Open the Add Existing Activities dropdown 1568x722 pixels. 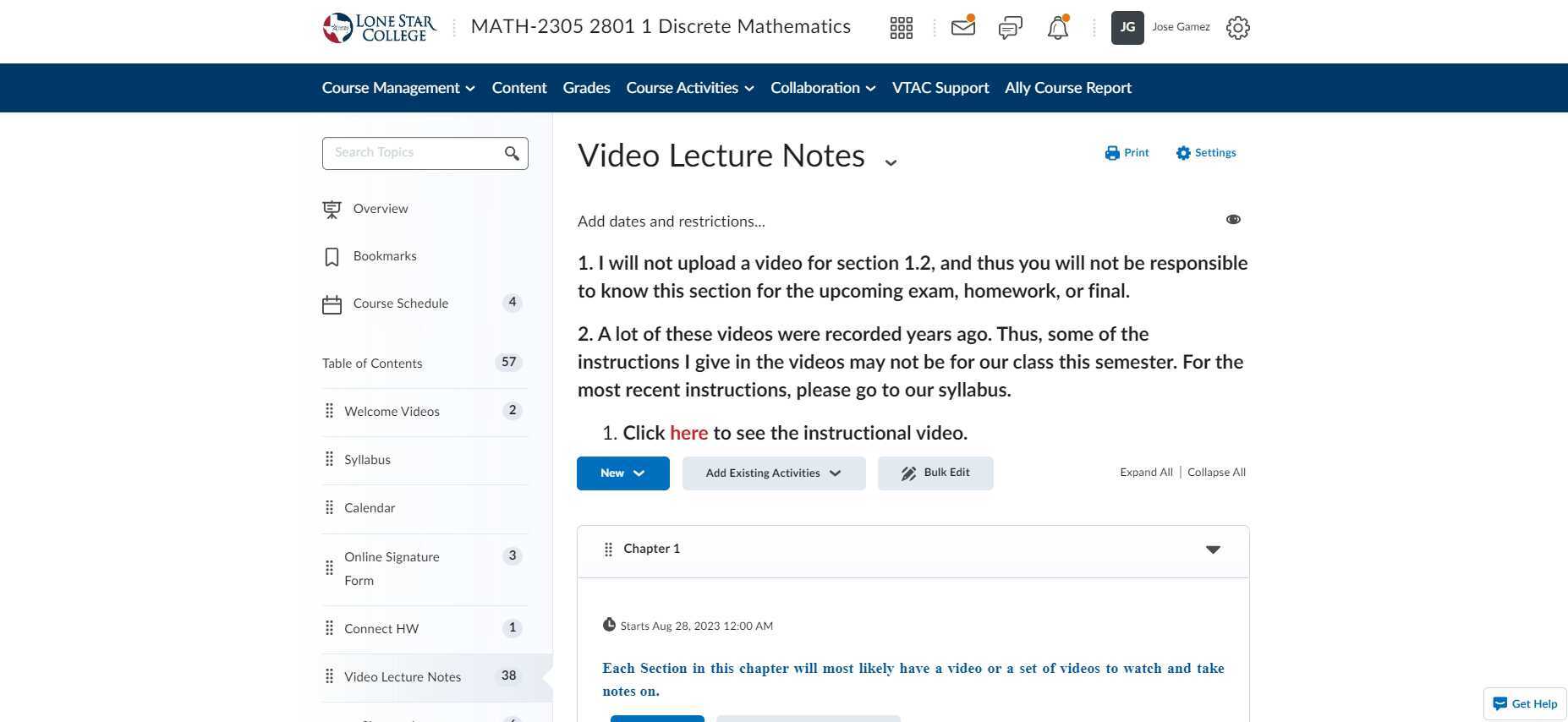774,473
